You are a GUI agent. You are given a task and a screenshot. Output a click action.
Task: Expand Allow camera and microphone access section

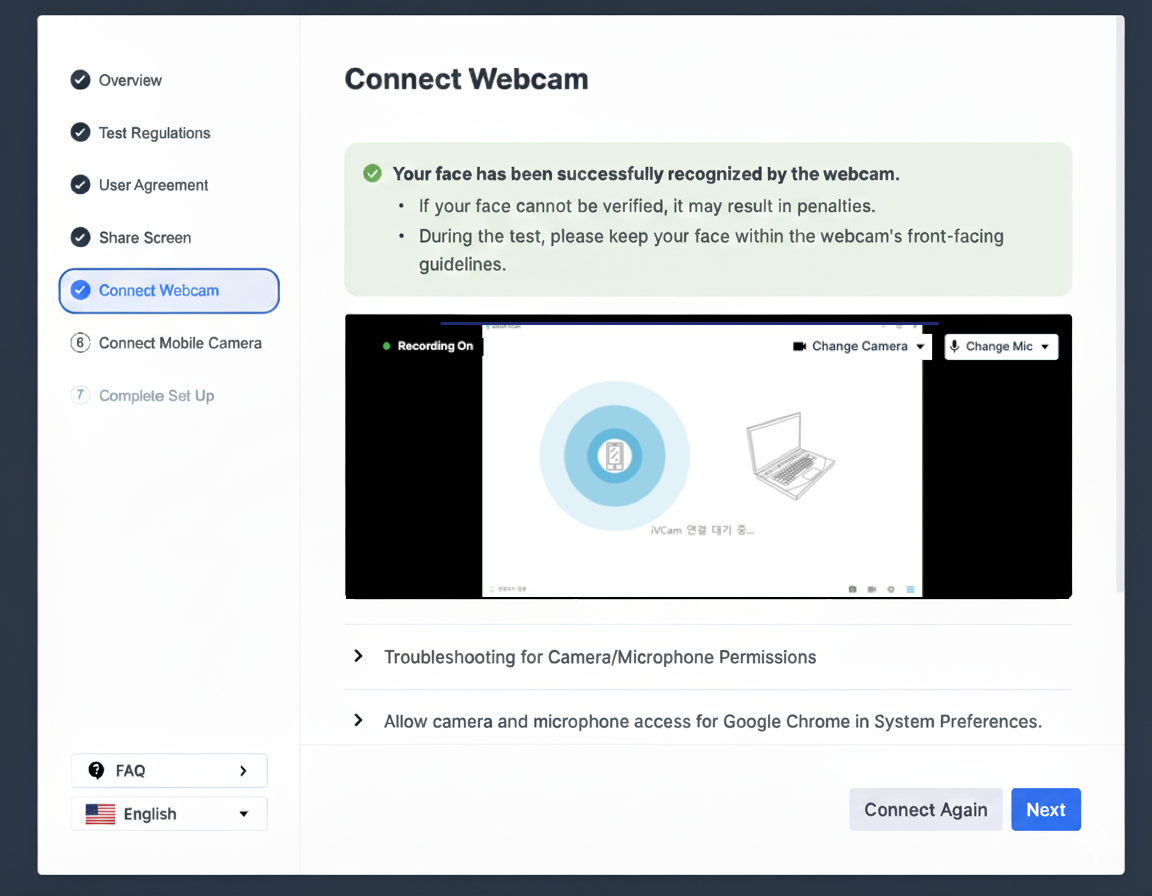tap(712, 721)
